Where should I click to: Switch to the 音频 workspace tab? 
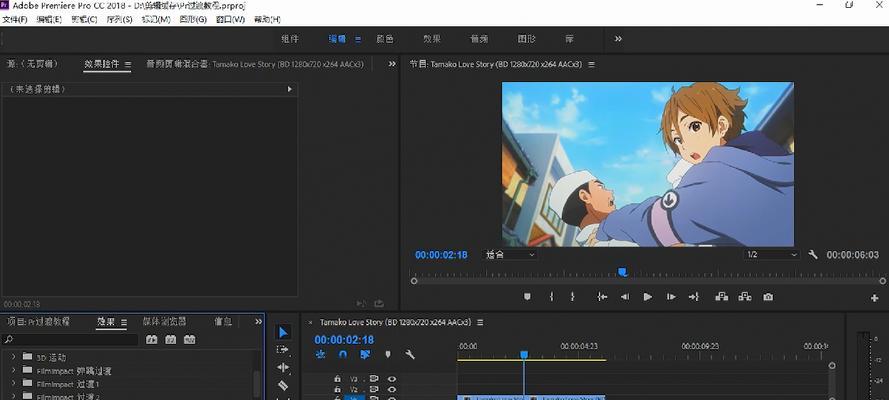click(479, 39)
